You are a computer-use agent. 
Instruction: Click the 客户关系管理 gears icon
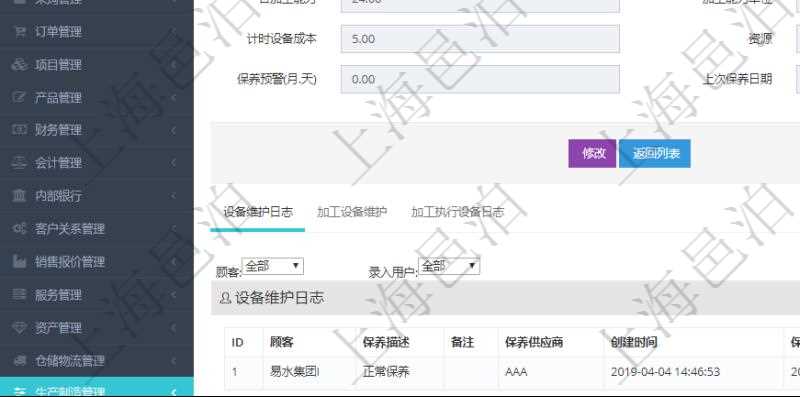point(19,229)
